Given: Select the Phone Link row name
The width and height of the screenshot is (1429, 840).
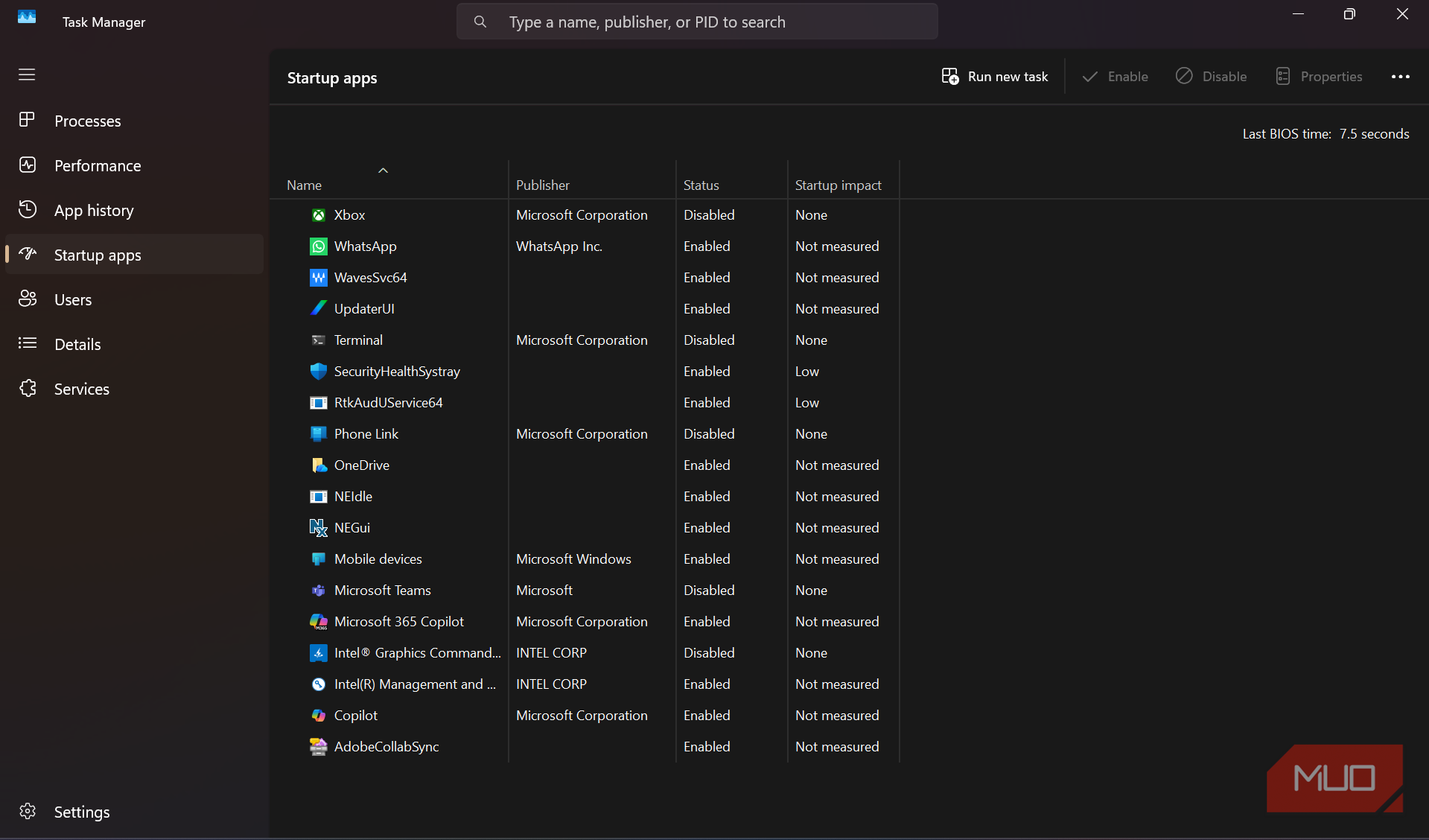Looking at the screenshot, I should pyautogui.click(x=366, y=434).
